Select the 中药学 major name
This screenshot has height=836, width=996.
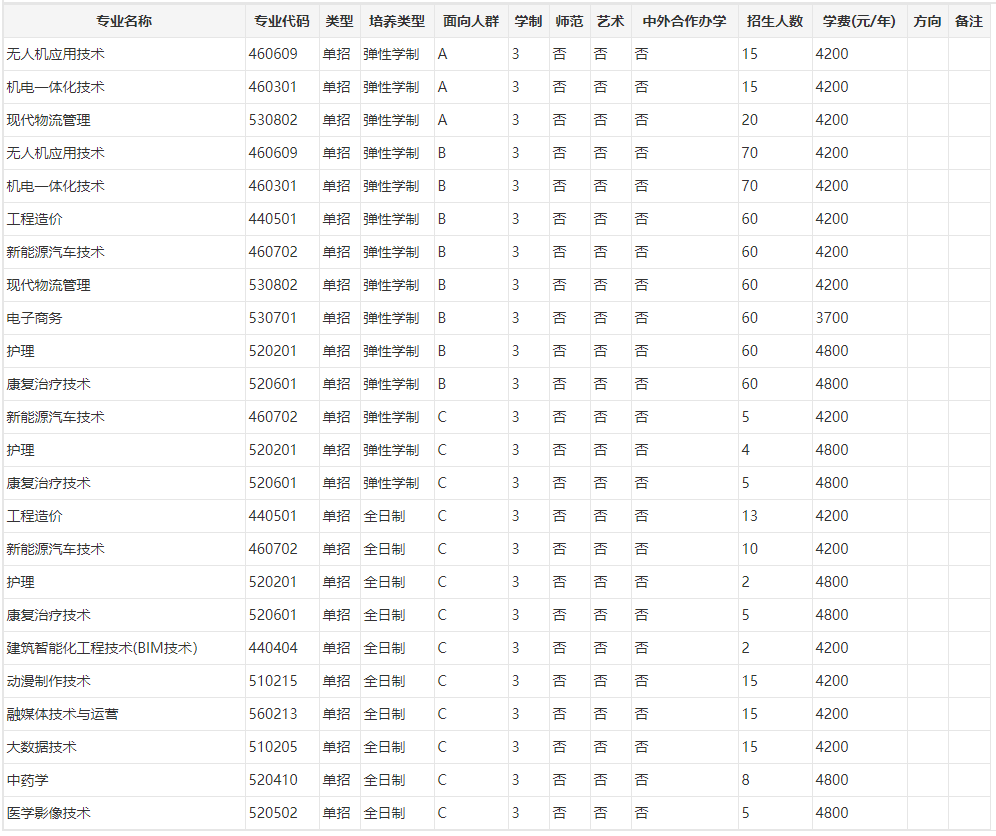[27, 780]
